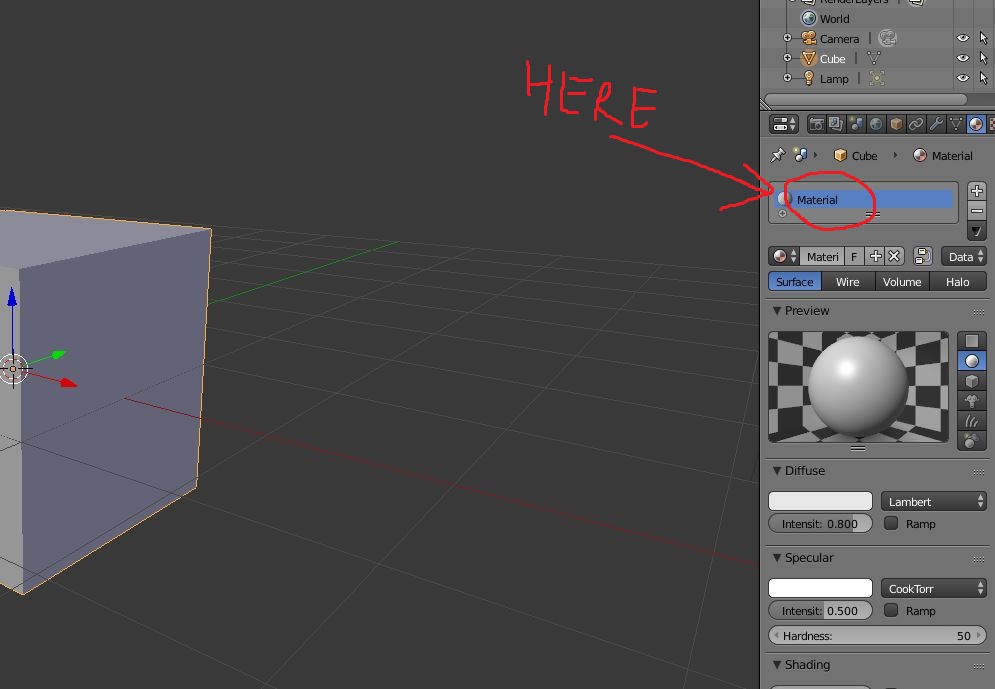Viewport: 995px width, 689px height.
Task: Click the pin icon in properties breadcrumb
Action: coord(777,155)
